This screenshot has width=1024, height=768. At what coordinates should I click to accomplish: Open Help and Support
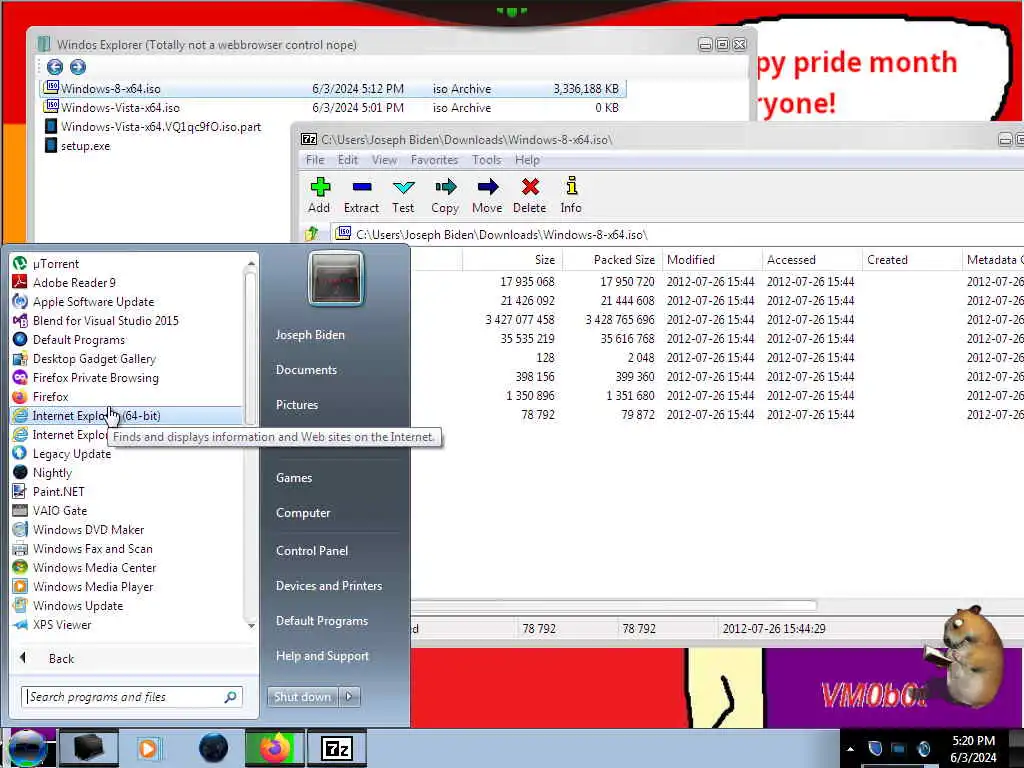tap(322, 656)
